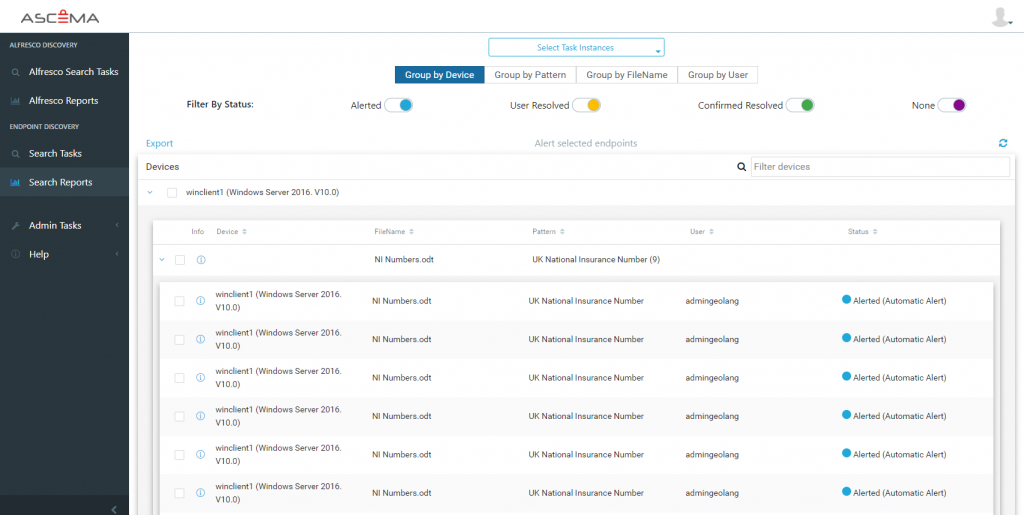Switch to the Group by Pattern tab
1024x515 pixels.
point(530,75)
